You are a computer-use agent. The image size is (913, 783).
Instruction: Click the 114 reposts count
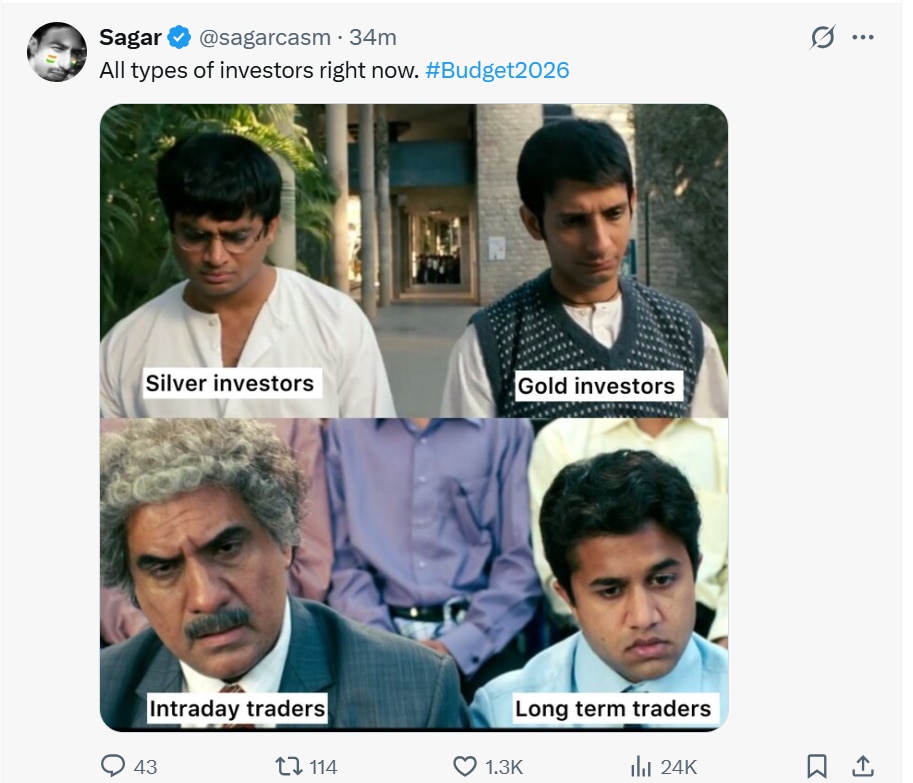pos(323,767)
